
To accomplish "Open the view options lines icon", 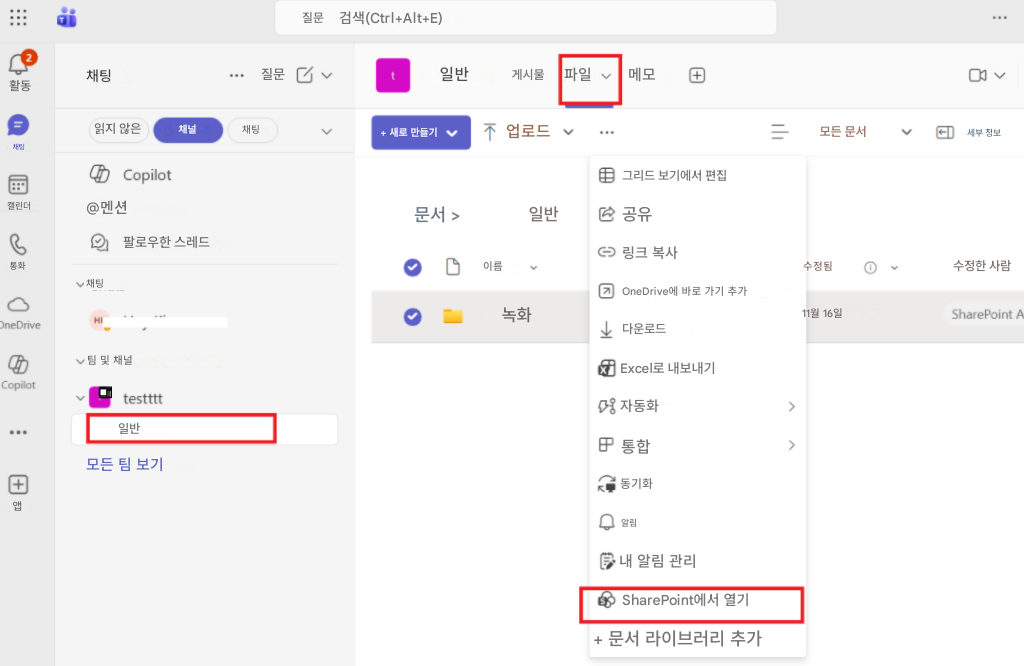I will point(779,132).
